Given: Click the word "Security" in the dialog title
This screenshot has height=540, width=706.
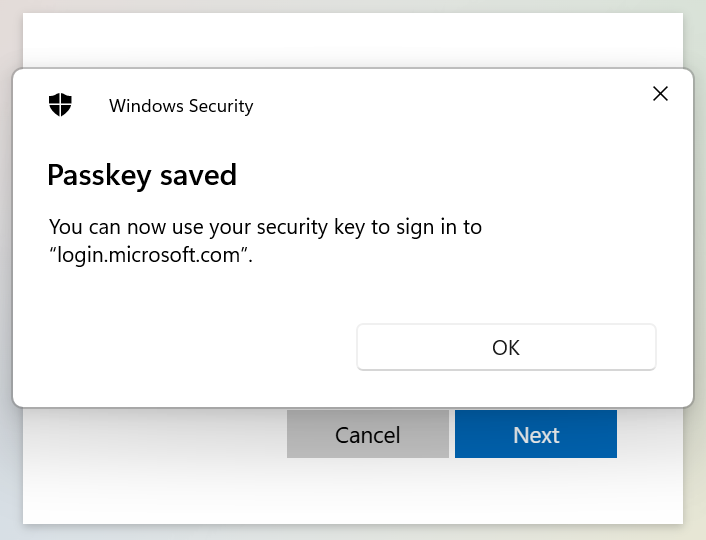Looking at the screenshot, I should [221, 106].
